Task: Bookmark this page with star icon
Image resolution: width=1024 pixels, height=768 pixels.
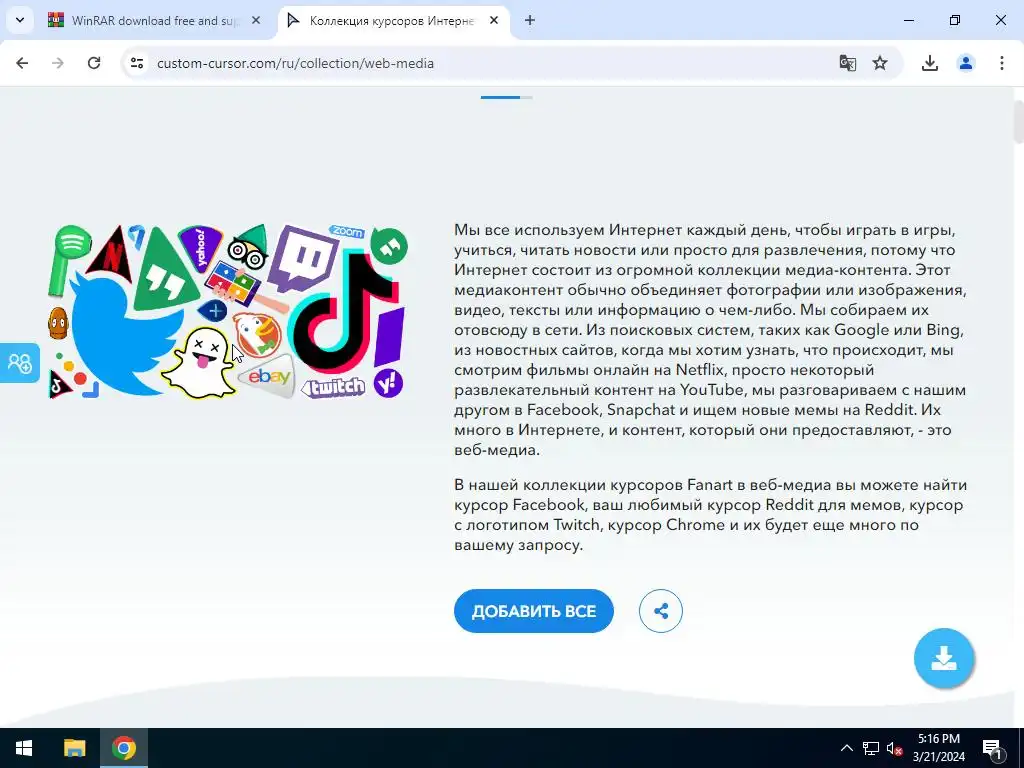Action: click(x=880, y=63)
